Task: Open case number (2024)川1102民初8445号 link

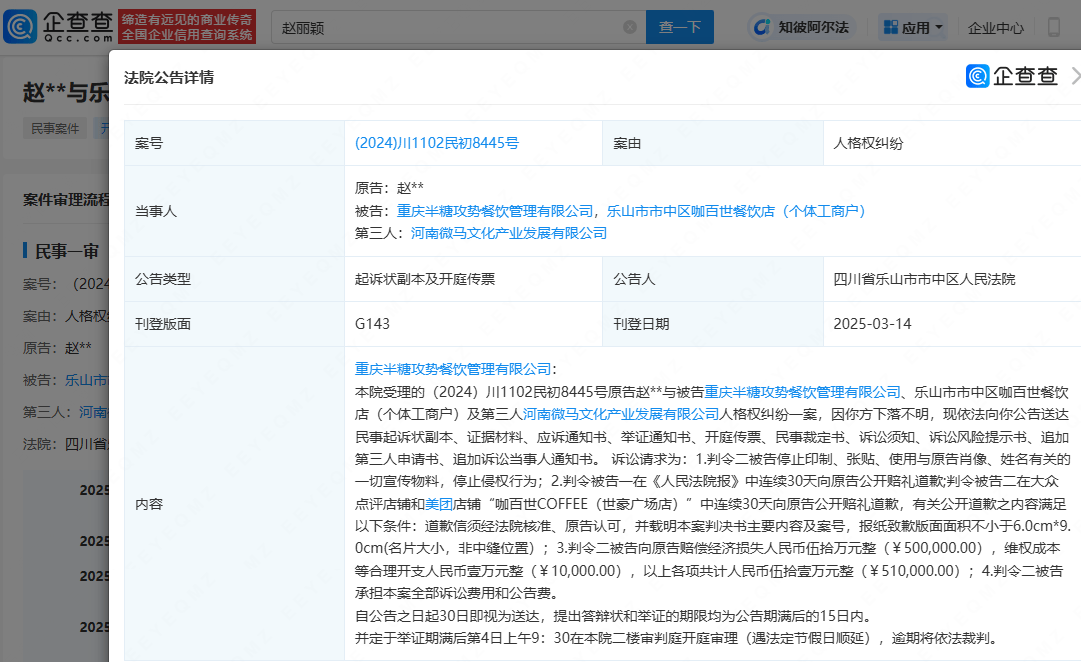Action: point(436,143)
